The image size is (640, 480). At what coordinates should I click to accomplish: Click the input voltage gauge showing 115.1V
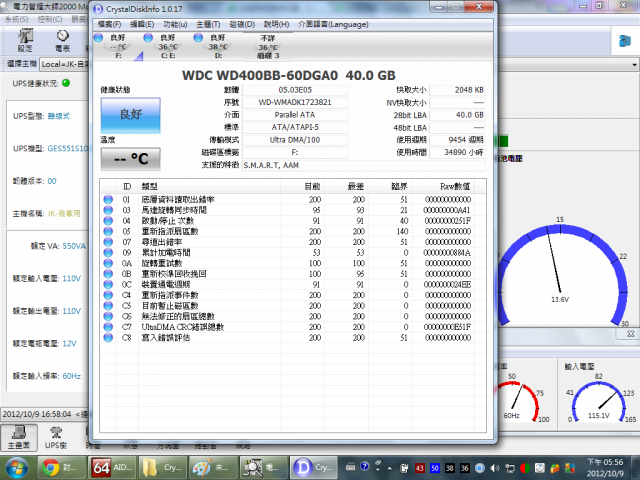pyautogui.click(x=598, y=401)
